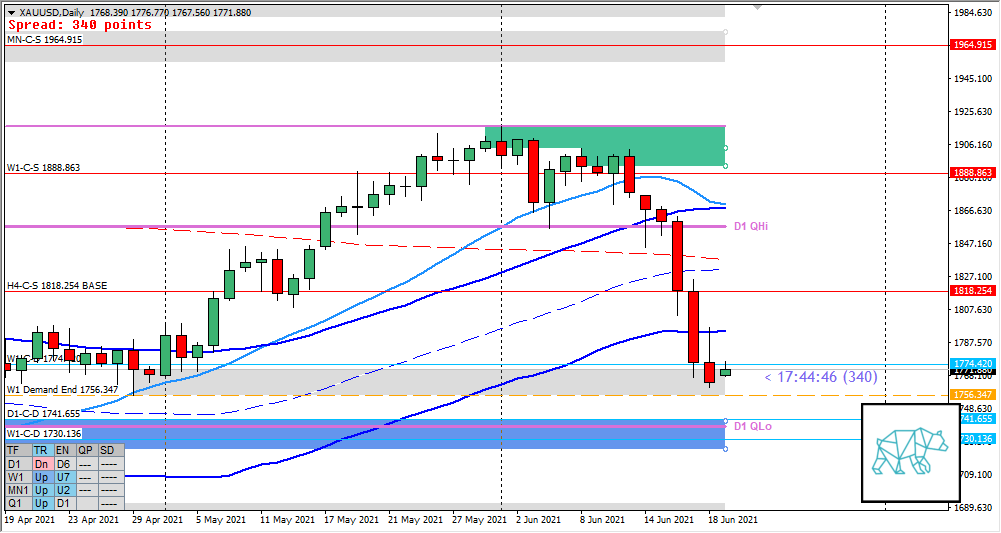Click the D1 QLo label

coord(752,426)
